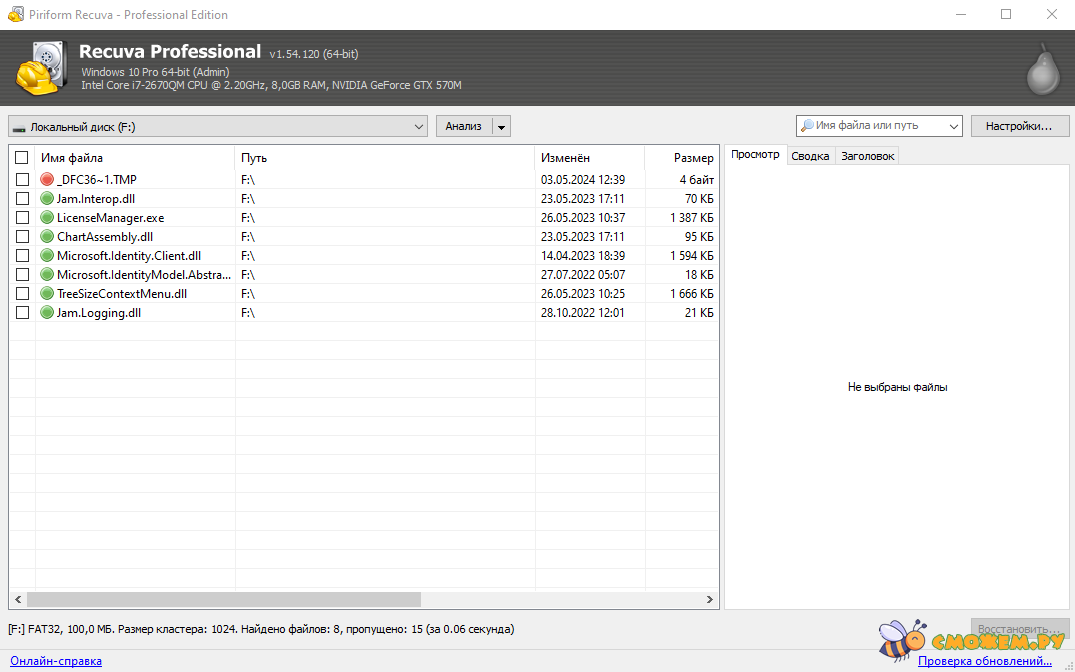
Task: Start scan with the Анализ button
Action: coord(464,126)
